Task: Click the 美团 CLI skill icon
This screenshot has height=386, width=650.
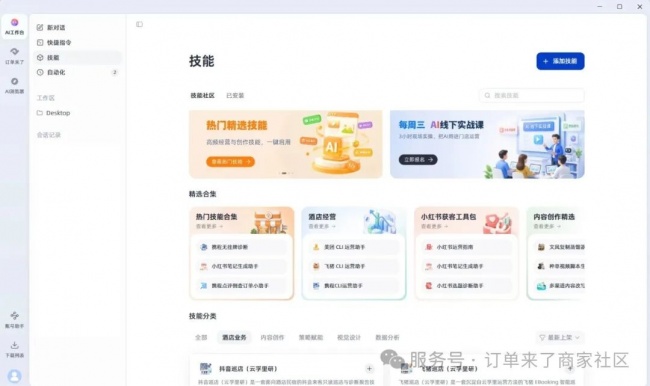Action: click(316, 247)
